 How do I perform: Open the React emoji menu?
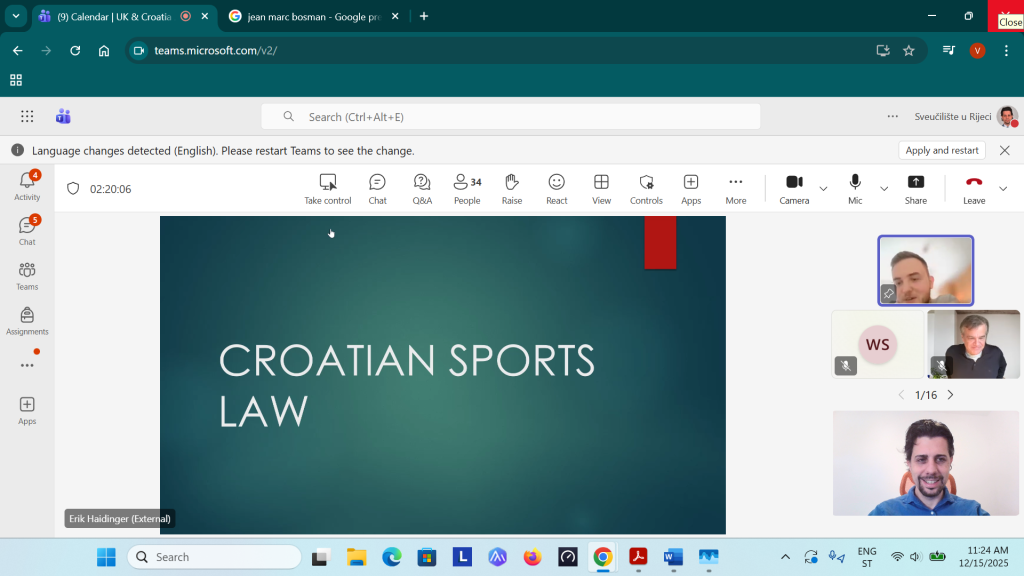click(557, 187)
